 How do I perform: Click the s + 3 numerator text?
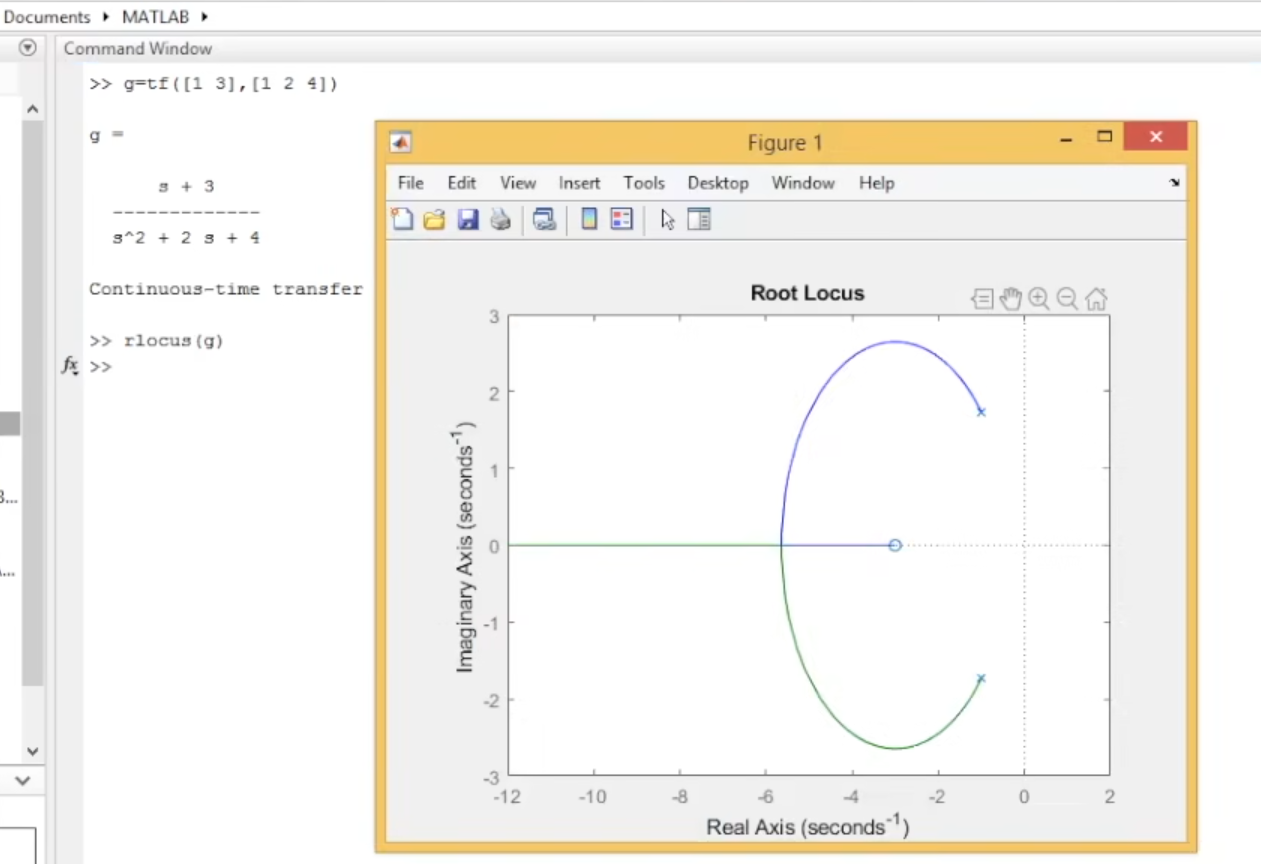pyautogui.click(x=186, y=186)
